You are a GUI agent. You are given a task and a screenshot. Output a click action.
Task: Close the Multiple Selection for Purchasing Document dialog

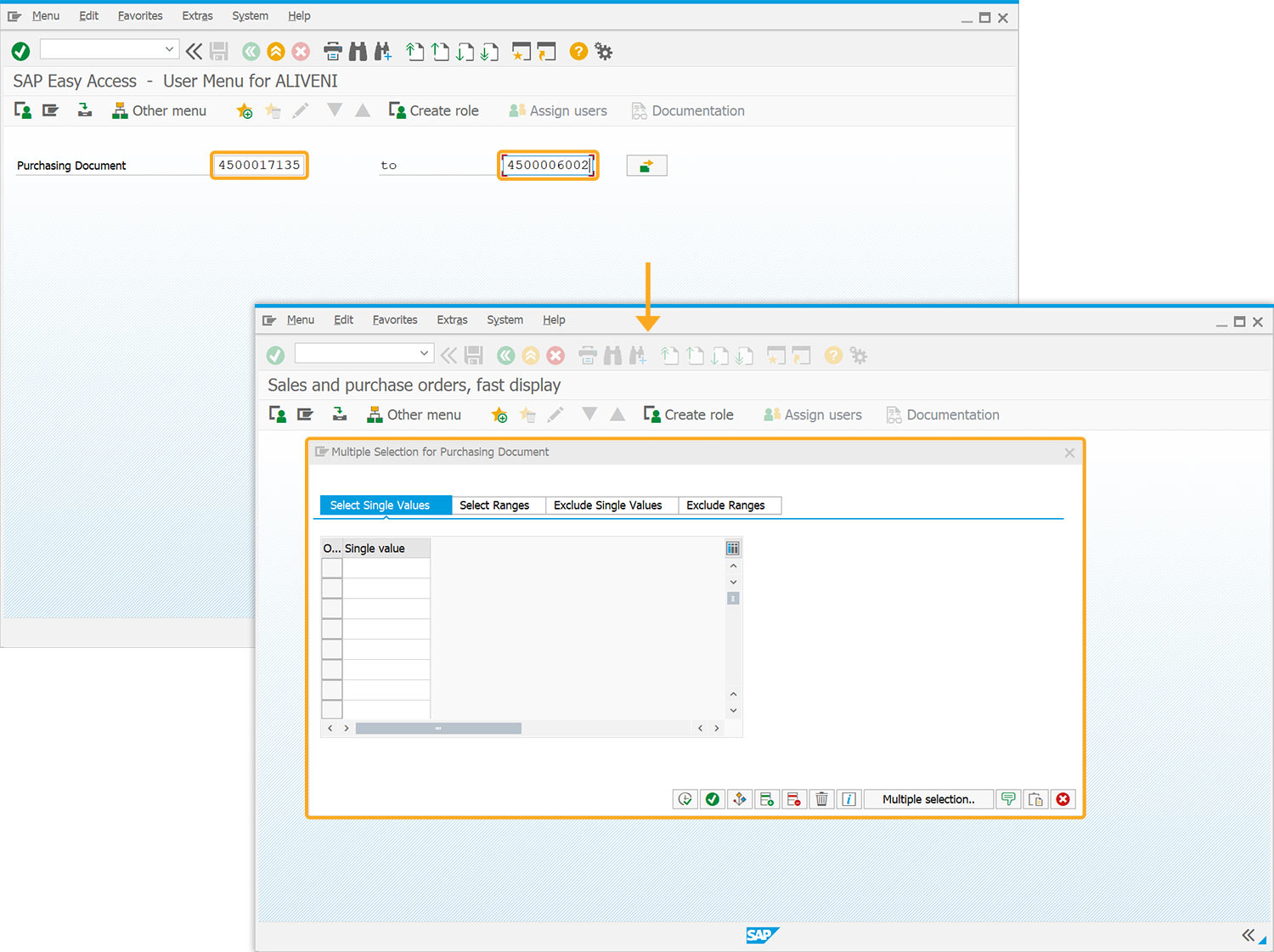[1069, 453]
